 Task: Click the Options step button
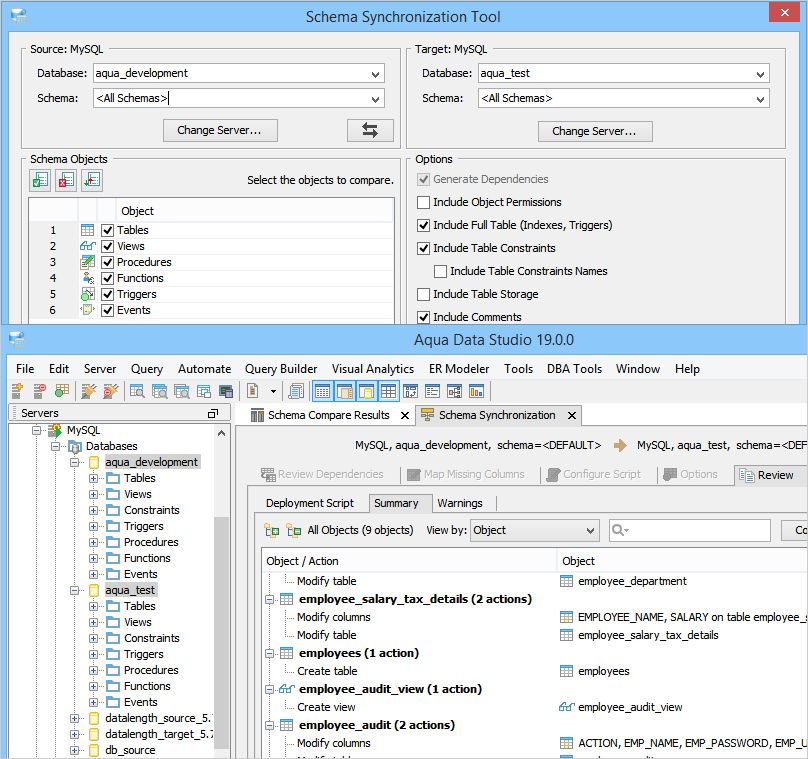[691, 475]
